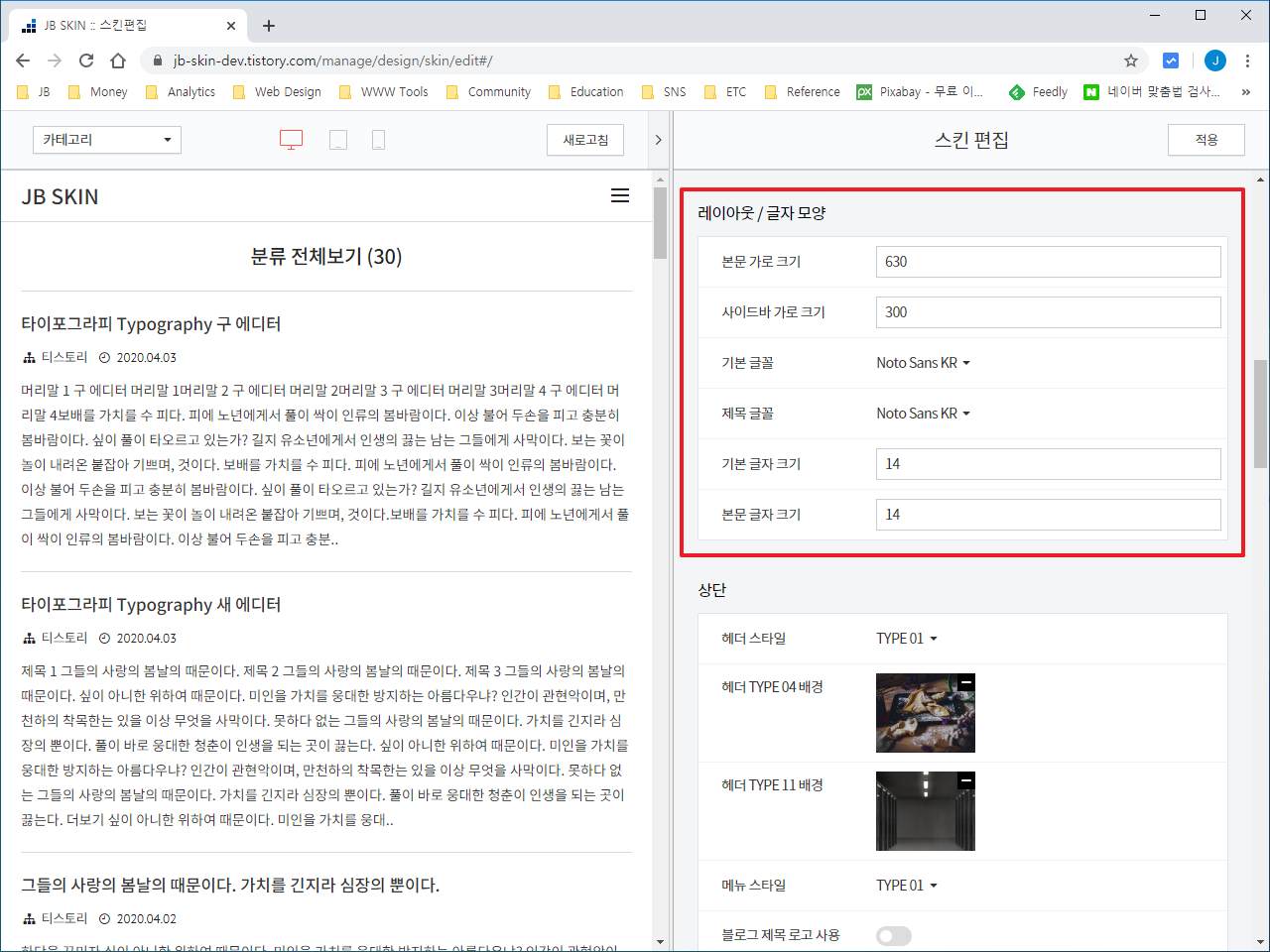The image size is (1270, 952).
Task: Open the 제목 글꼴 Noto Sans KR dropdown
Action: 923,414
